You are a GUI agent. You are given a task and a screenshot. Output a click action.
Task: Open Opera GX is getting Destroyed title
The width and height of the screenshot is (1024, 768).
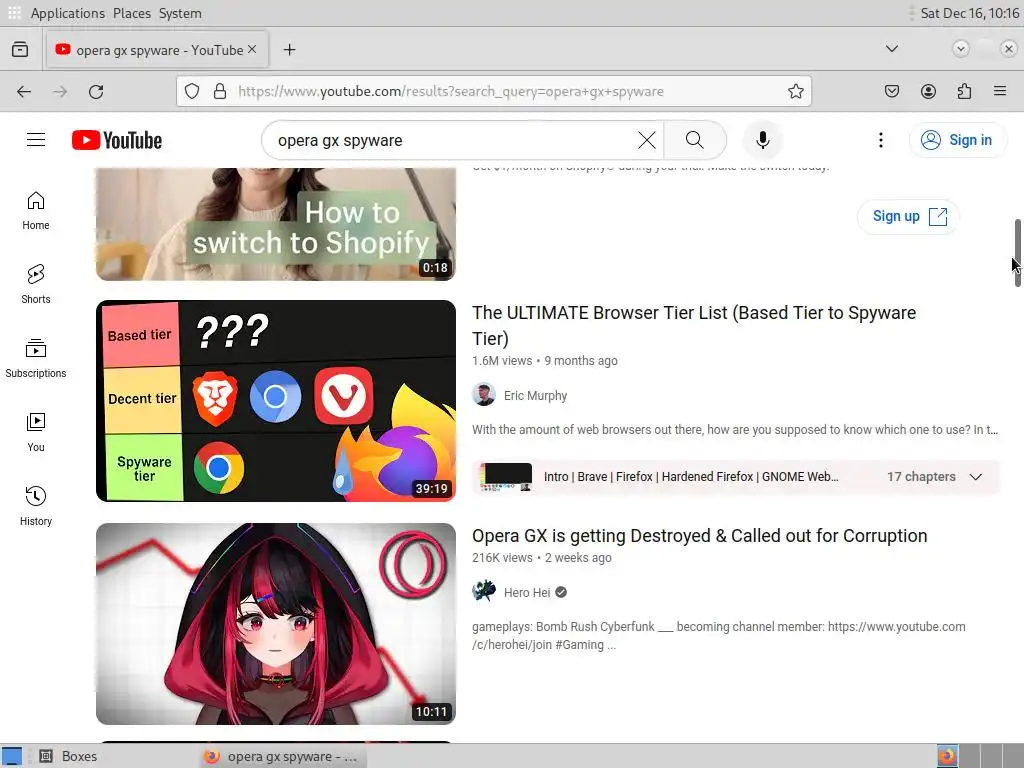click(699, 536)
